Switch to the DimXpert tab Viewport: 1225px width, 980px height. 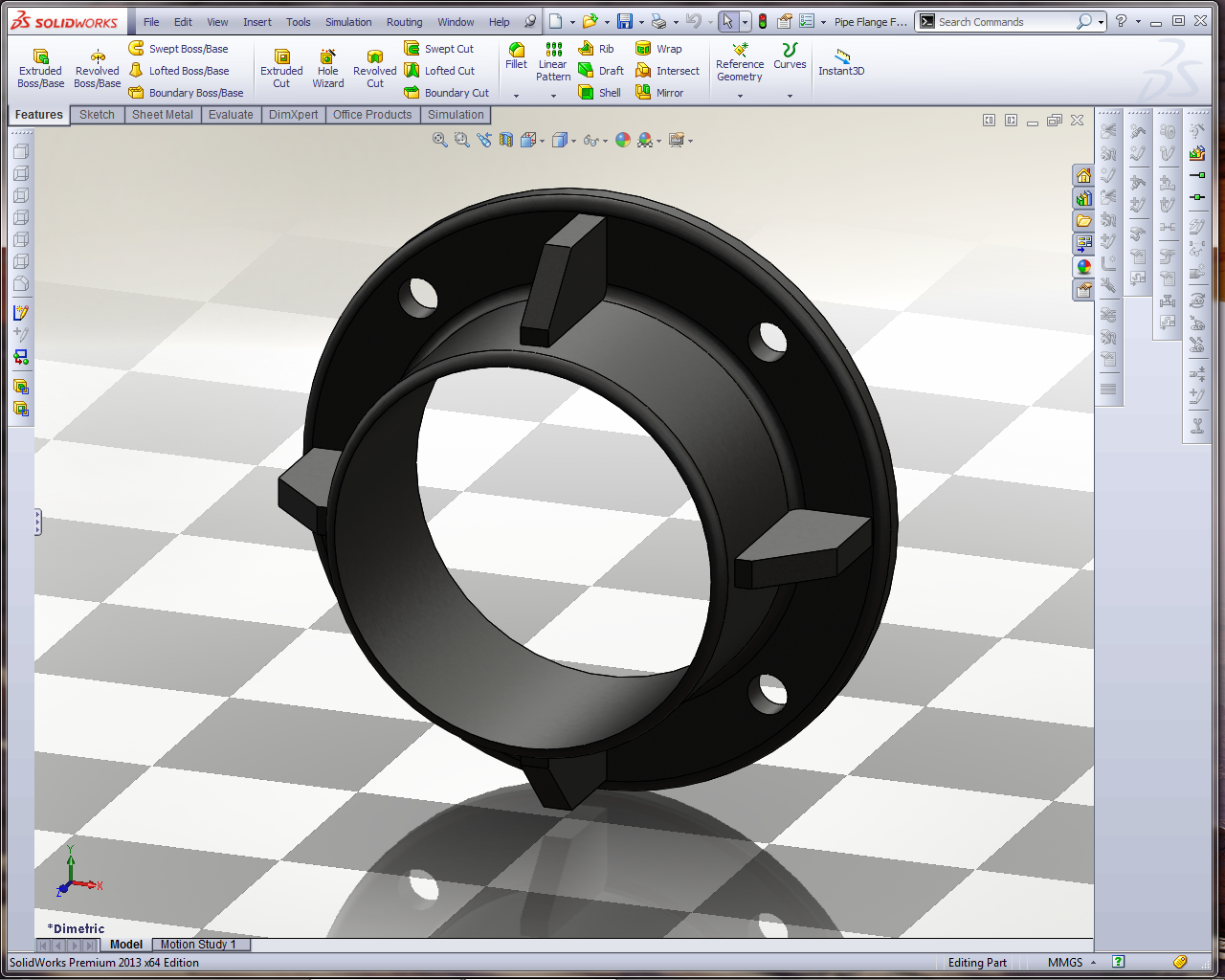coord(293,115)
